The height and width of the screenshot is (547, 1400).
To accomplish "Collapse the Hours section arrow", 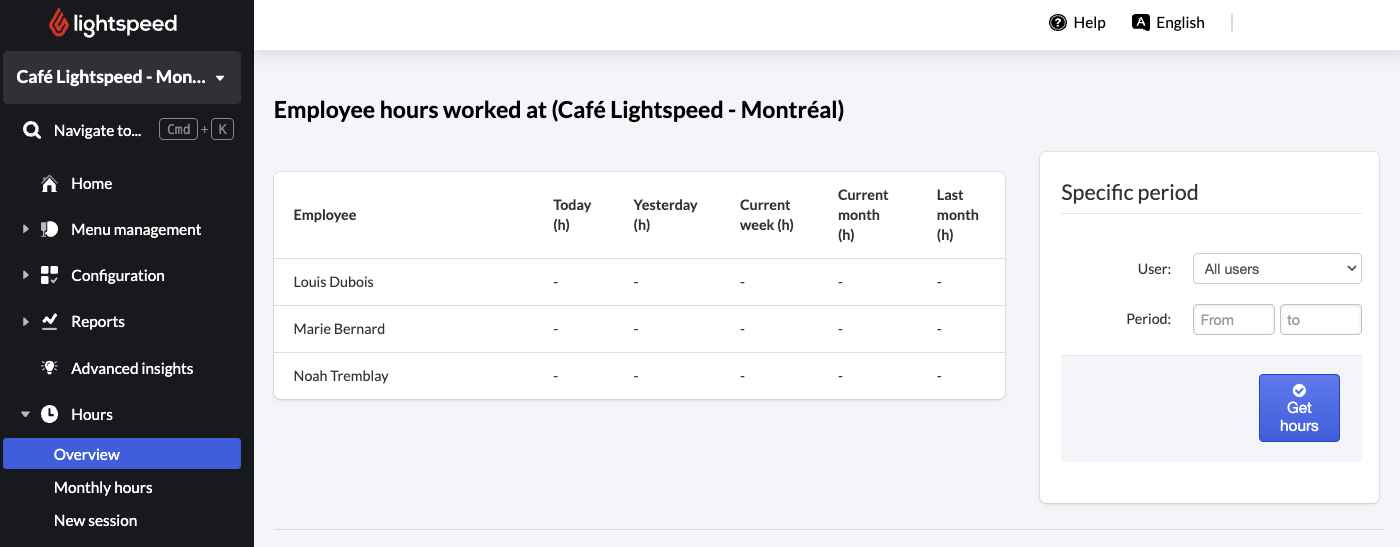I will pos(26,414).
